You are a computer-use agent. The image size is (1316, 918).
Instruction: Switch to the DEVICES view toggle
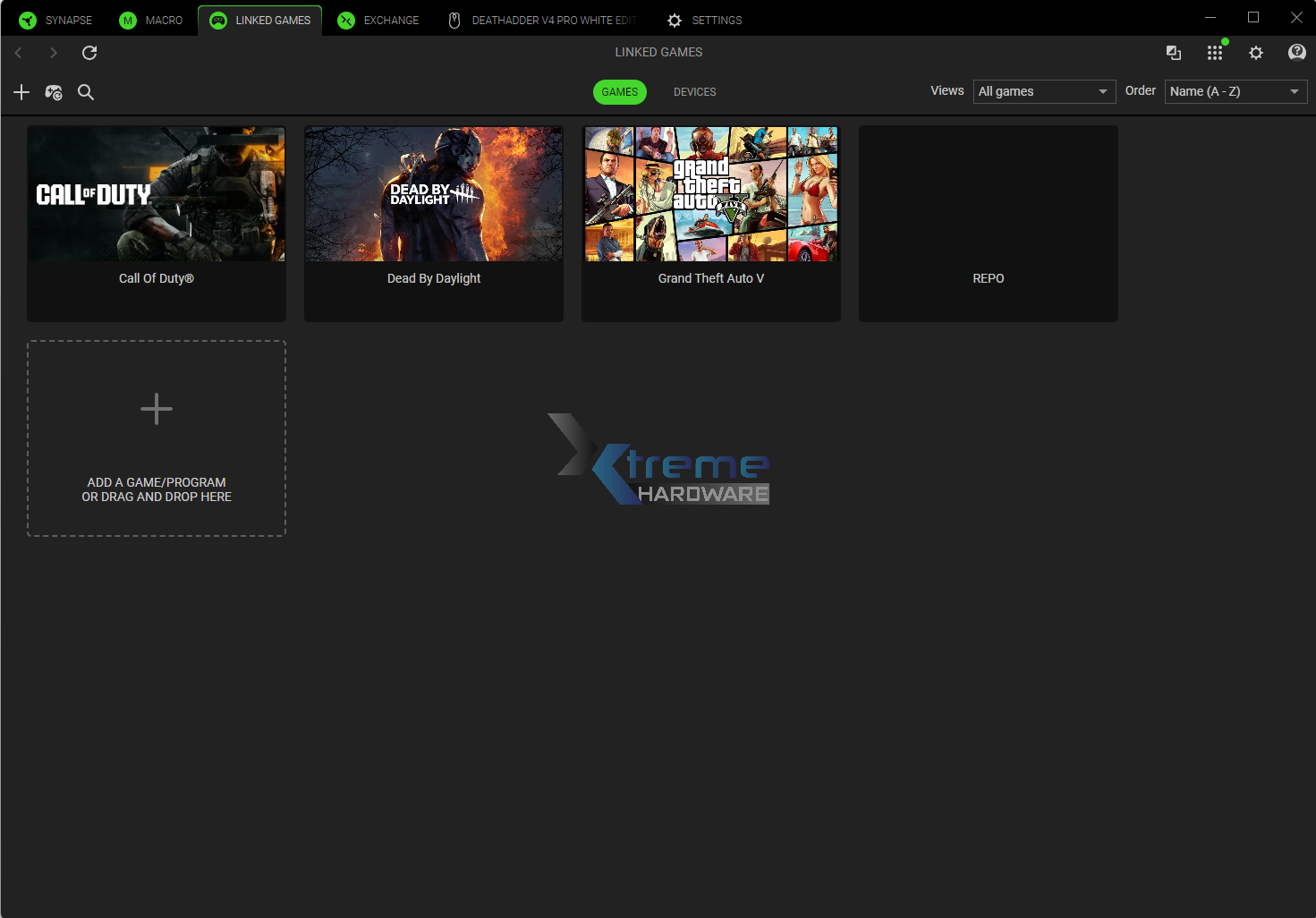694,92
